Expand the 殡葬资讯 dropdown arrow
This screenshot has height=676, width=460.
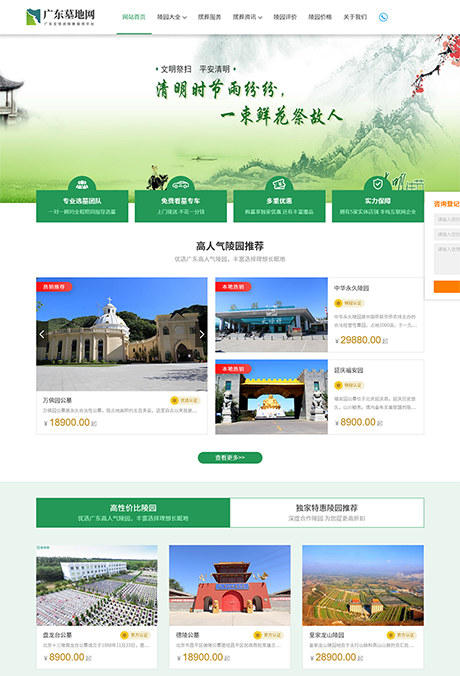click(260, 18)
